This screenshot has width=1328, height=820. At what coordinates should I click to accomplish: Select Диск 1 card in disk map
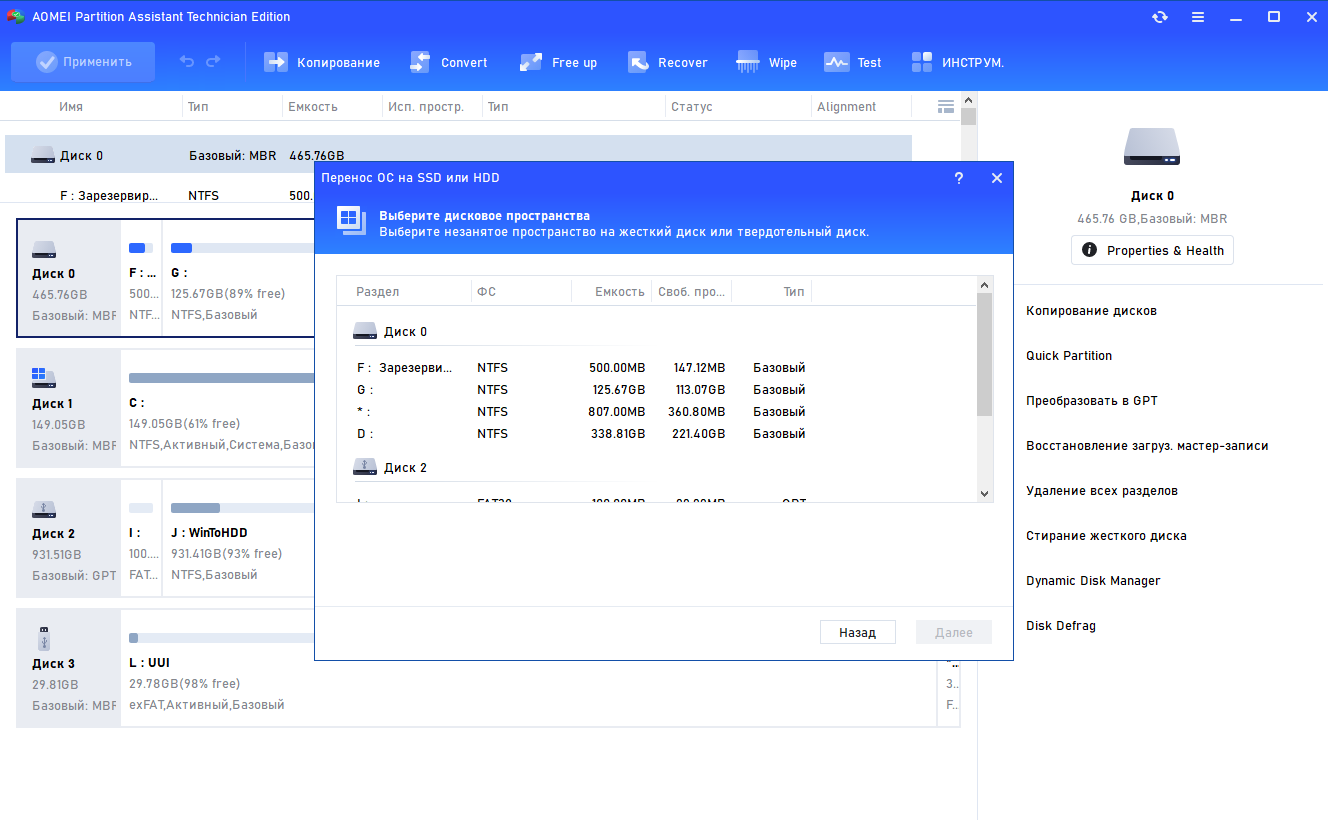coord(69,408)
